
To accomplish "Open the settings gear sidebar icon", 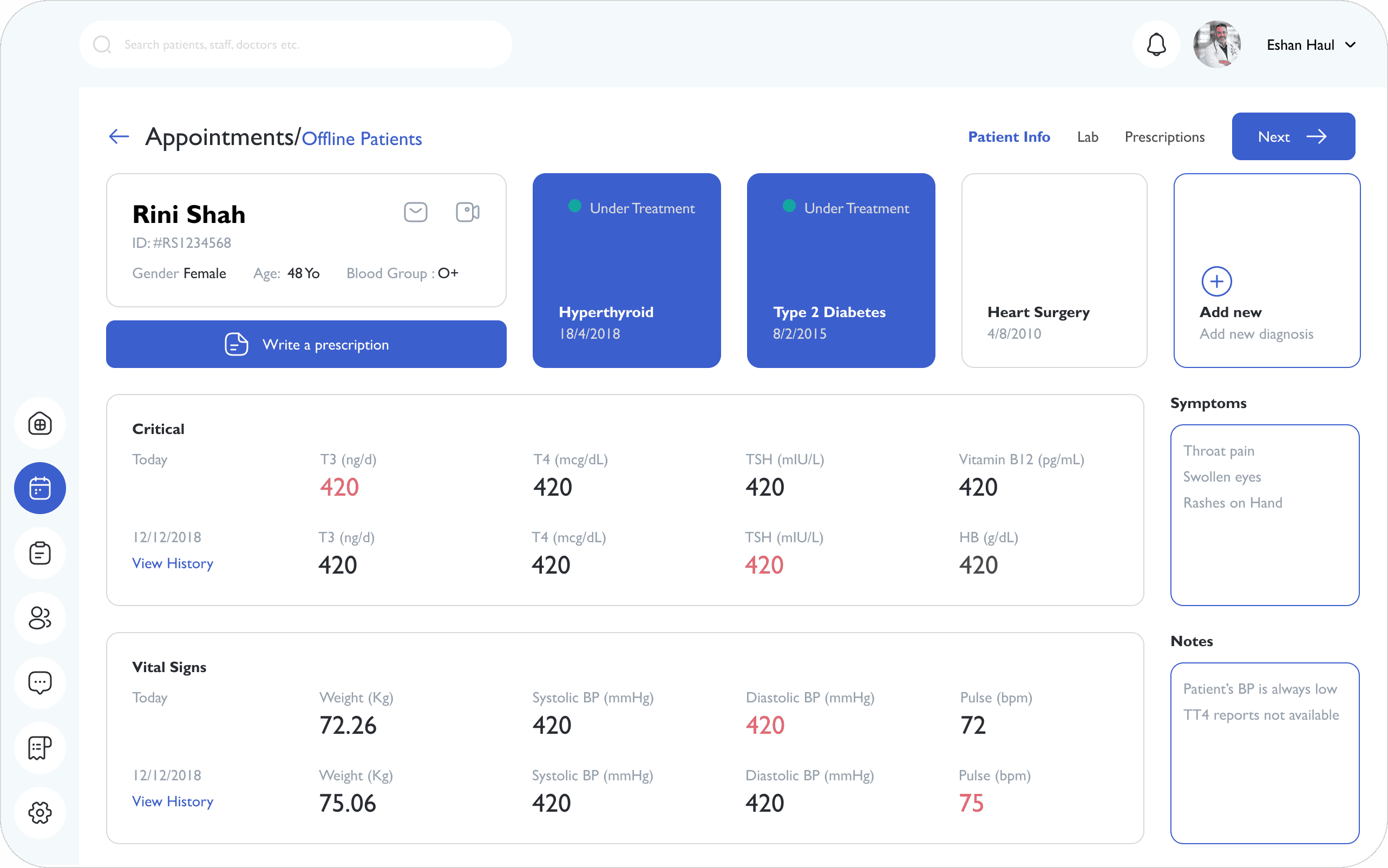I will click(40, 812).
